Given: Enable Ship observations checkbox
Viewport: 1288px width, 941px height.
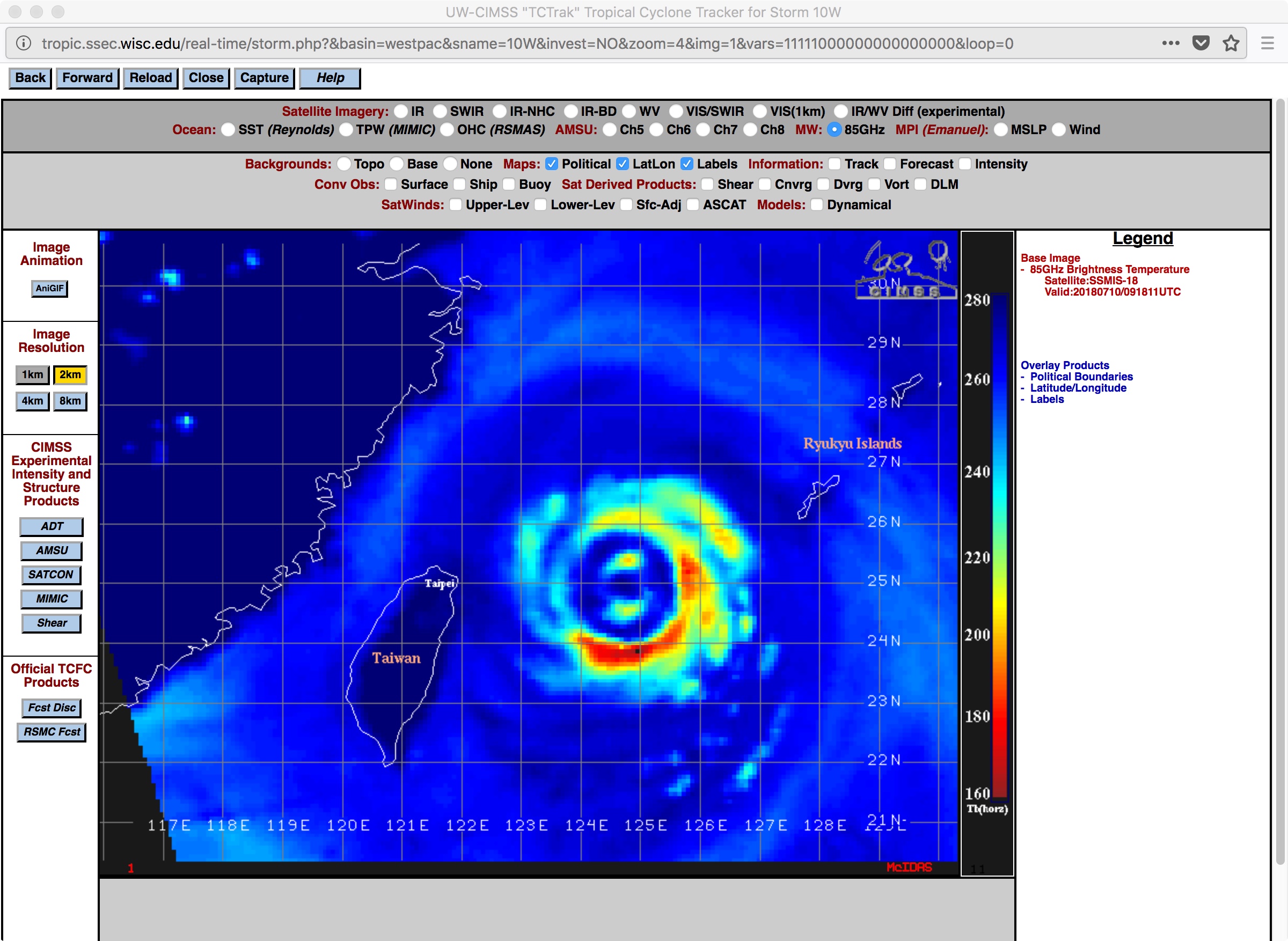Looking at the screenshot, I should pos(459,185).
